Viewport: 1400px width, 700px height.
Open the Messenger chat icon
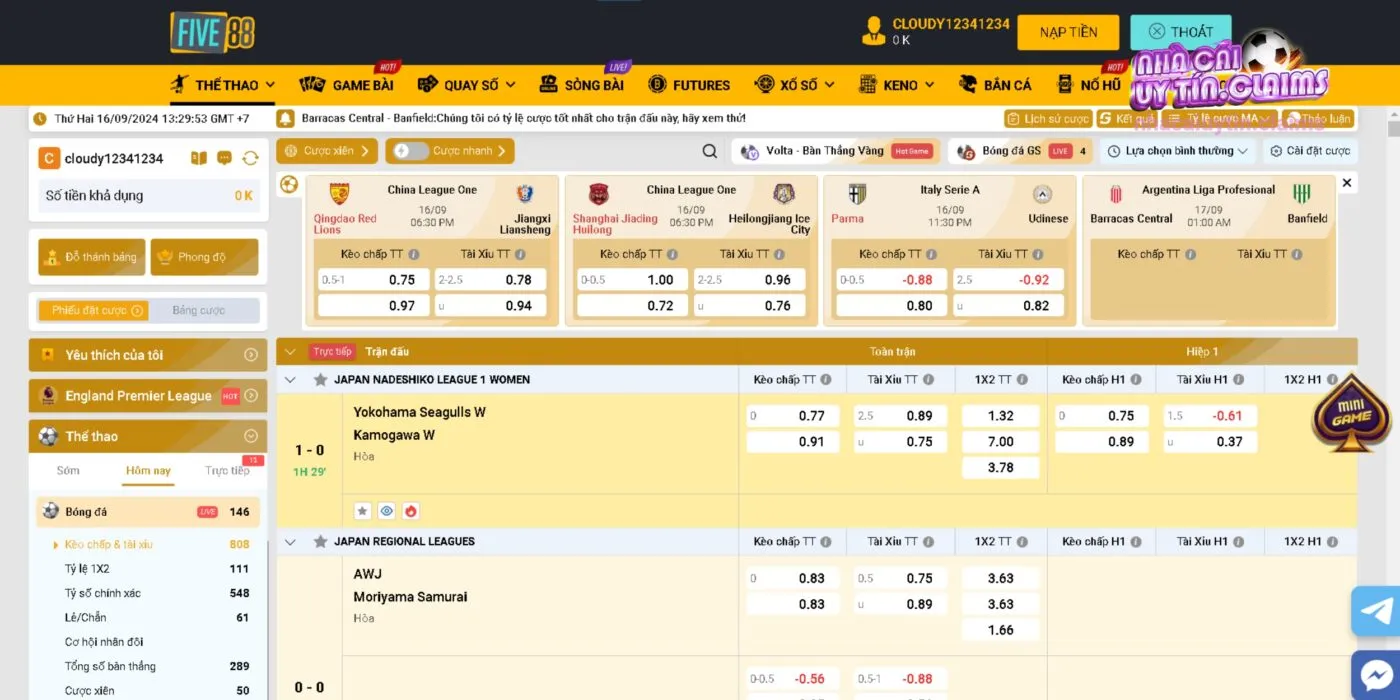1377,674
